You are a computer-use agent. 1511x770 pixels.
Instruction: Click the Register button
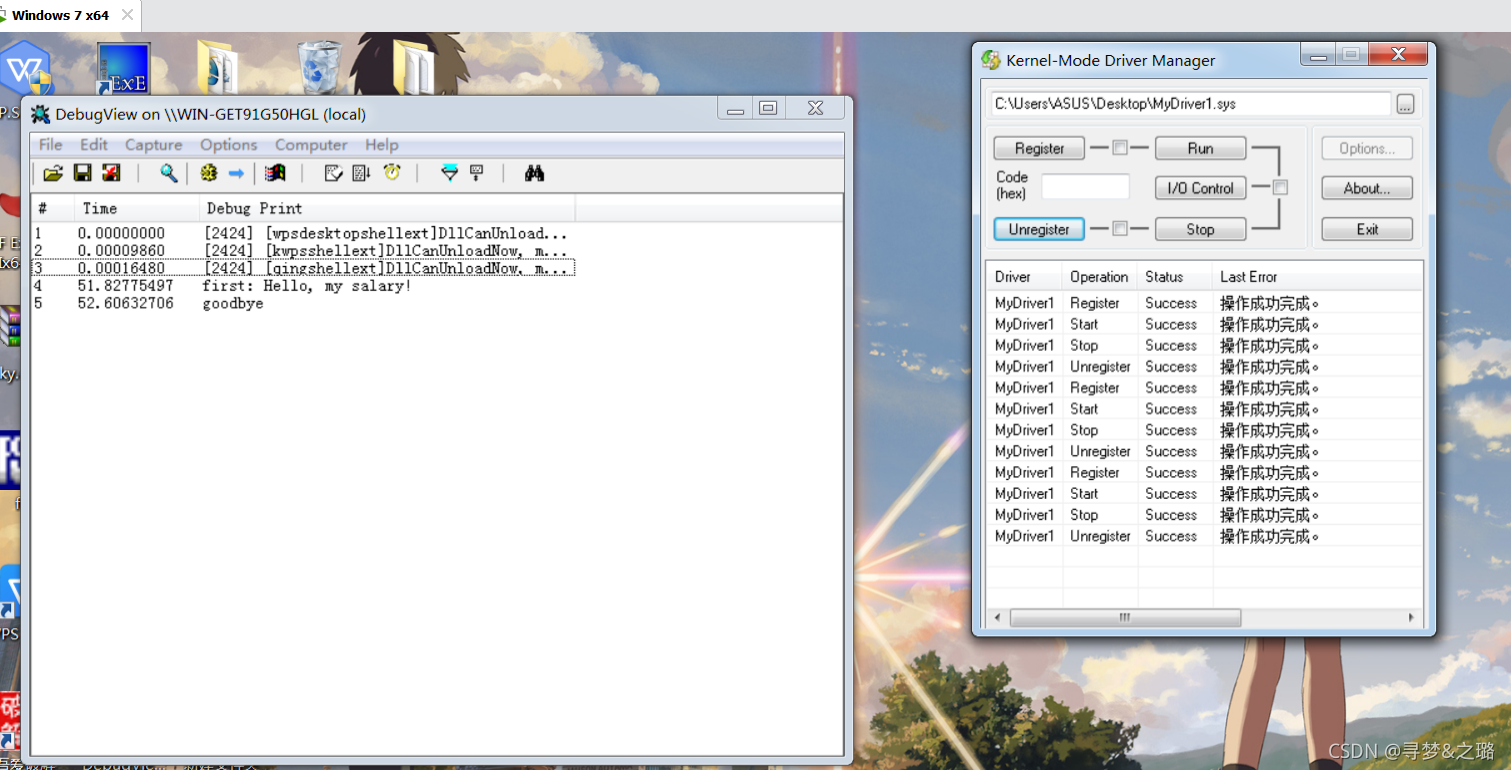(1039, 148)
